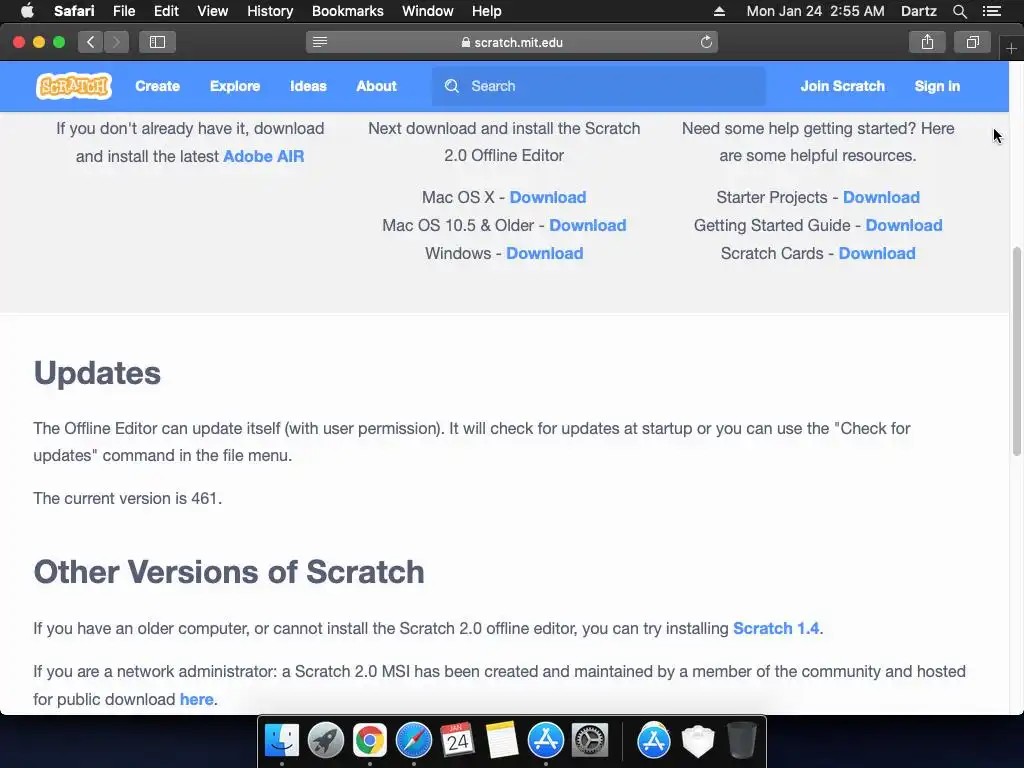Viewport: 1024px width, 768px height.
Task: Reload the page with the refresh icon
Action: coord(706,42)
